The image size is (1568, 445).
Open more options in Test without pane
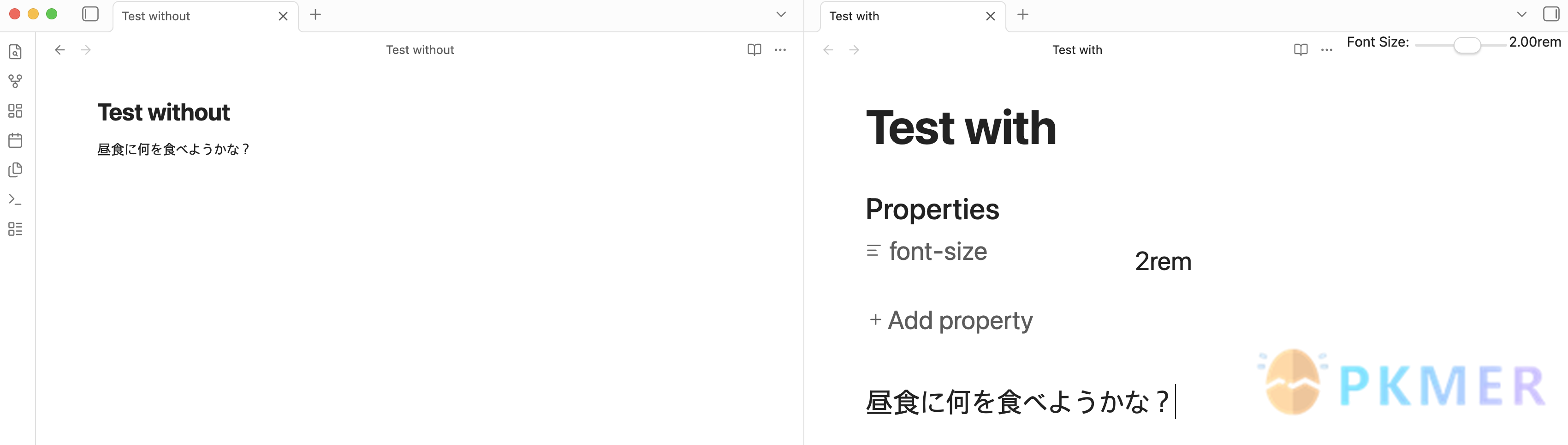pyautogui.click(x=780, y=50)
